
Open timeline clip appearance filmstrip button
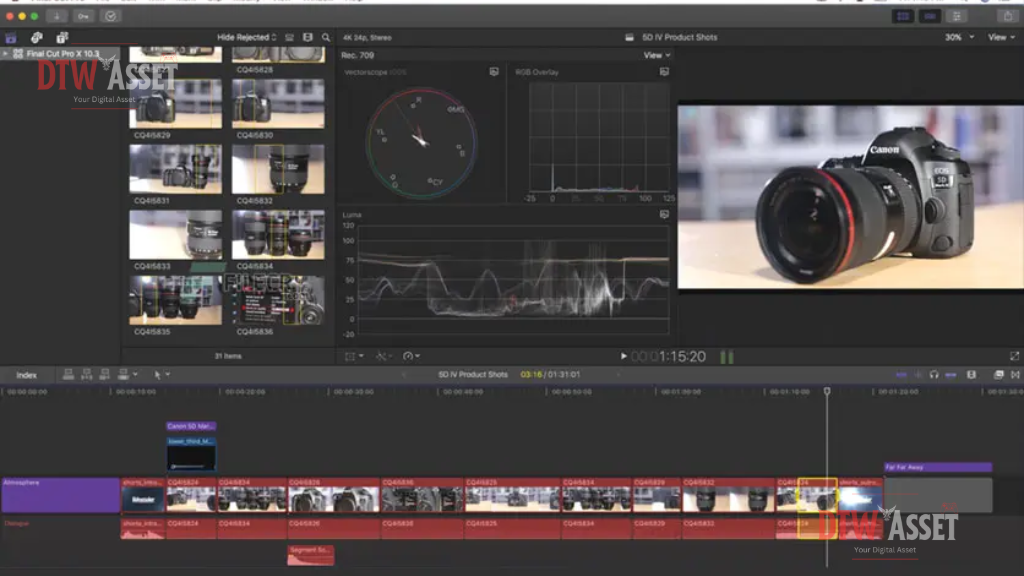[x=972, y=375]
